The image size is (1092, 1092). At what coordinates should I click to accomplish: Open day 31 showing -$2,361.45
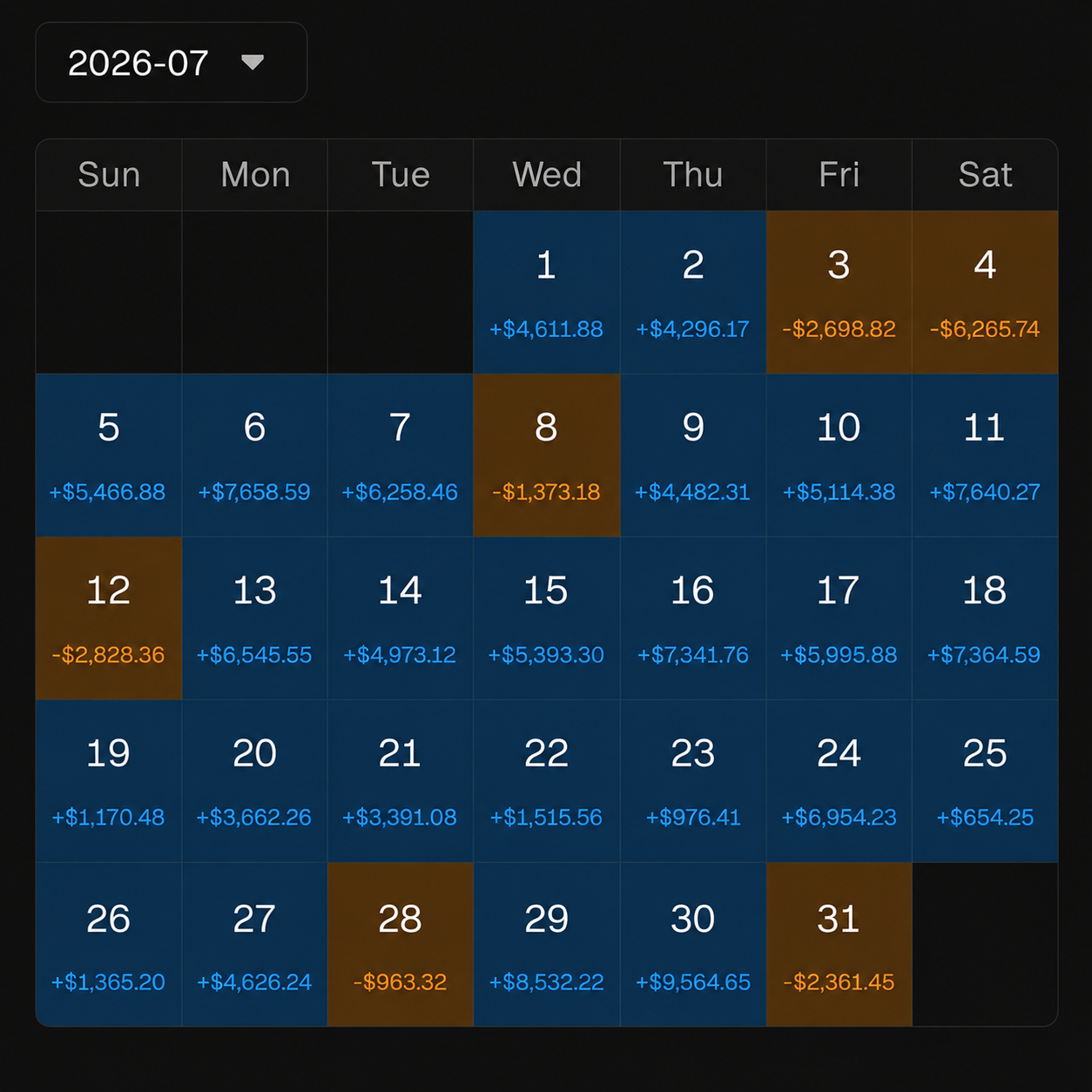(x=839, y=945)
